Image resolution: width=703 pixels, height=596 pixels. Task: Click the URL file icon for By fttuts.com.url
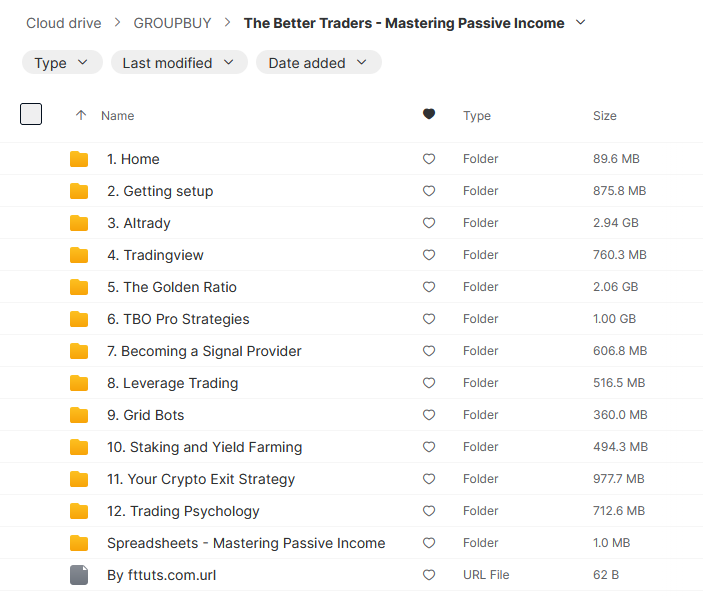pos(79,575)
